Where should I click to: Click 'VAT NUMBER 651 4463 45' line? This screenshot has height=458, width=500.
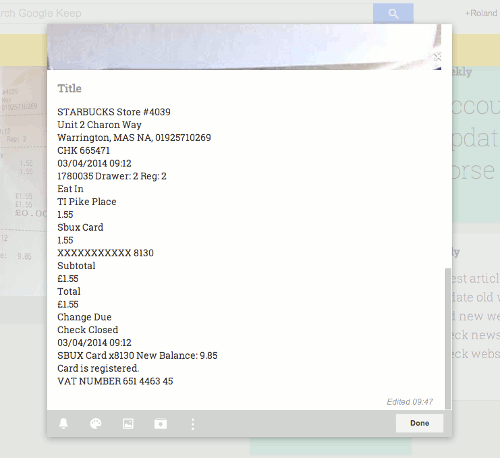point(115,381)
